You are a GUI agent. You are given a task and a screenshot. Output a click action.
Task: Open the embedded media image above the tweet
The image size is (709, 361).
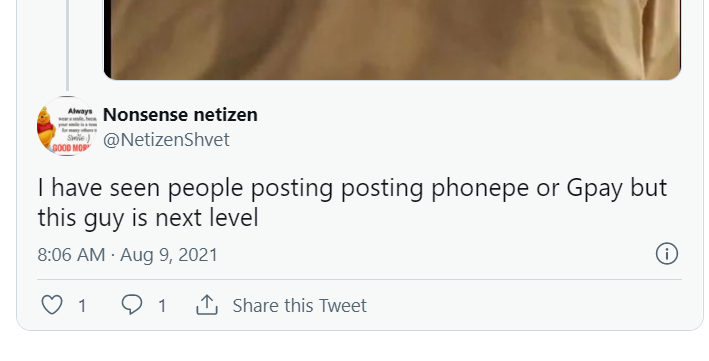[392, 40]
